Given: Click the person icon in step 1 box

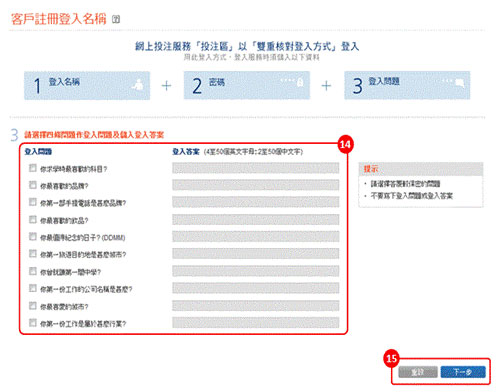Looking at the screenshot, I should click(x=137, y=85).
